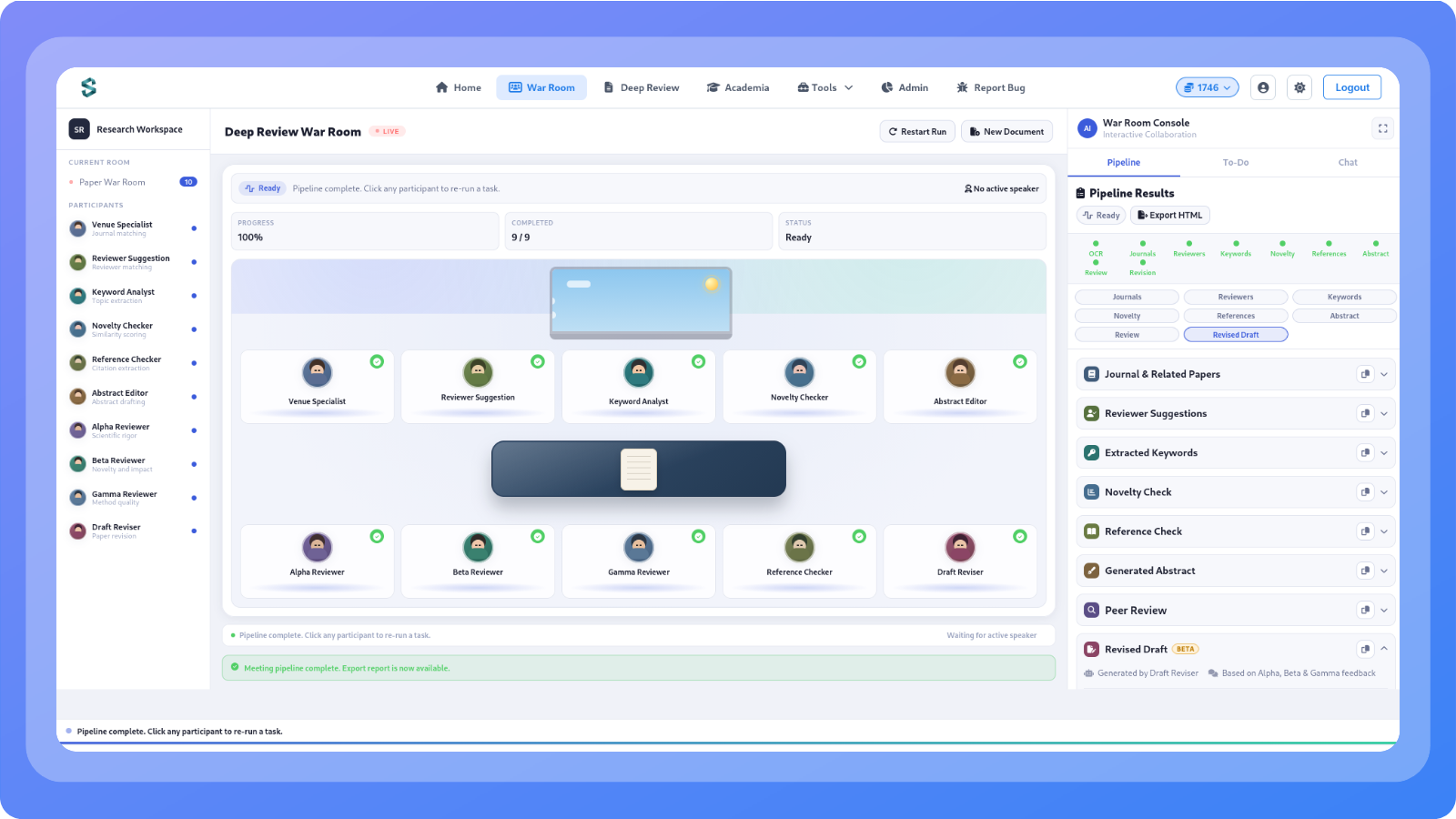Click the Venue Specialist avatar card
The height and width of the screenshot is (819, 1456).
pyautogui.click(x=317, y=387)
